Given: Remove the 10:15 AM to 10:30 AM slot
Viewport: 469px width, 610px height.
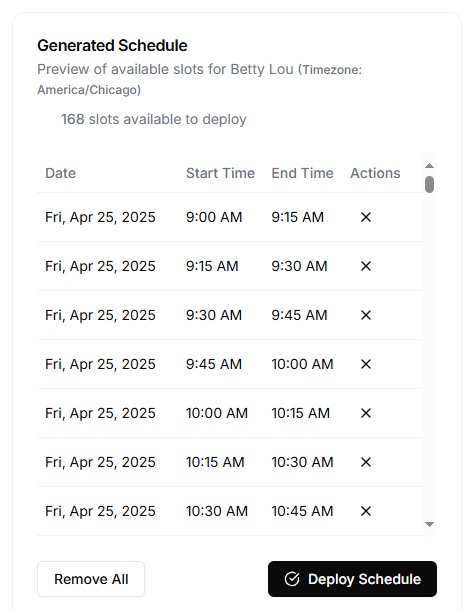Looking at the screenshot, I should point(366,462).
